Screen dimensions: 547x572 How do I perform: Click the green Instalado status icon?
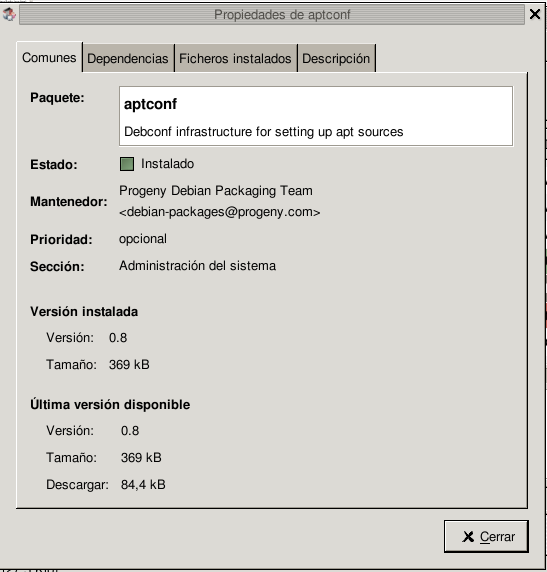pyautogui.click(x=127, y=164)
